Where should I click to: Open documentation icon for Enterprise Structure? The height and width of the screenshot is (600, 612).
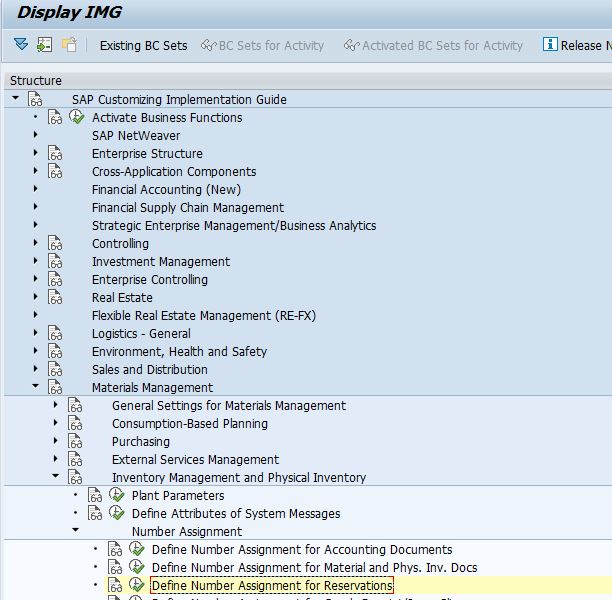click(x=55, y=153)
